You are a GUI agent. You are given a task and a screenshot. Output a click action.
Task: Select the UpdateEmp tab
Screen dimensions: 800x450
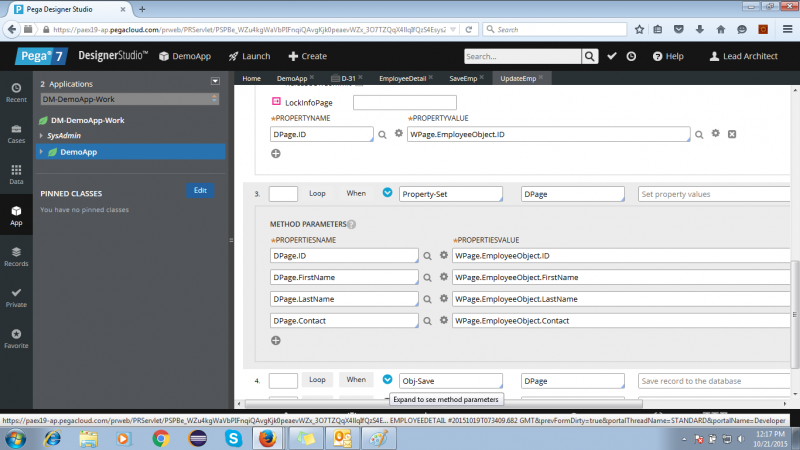pos(518,79)
